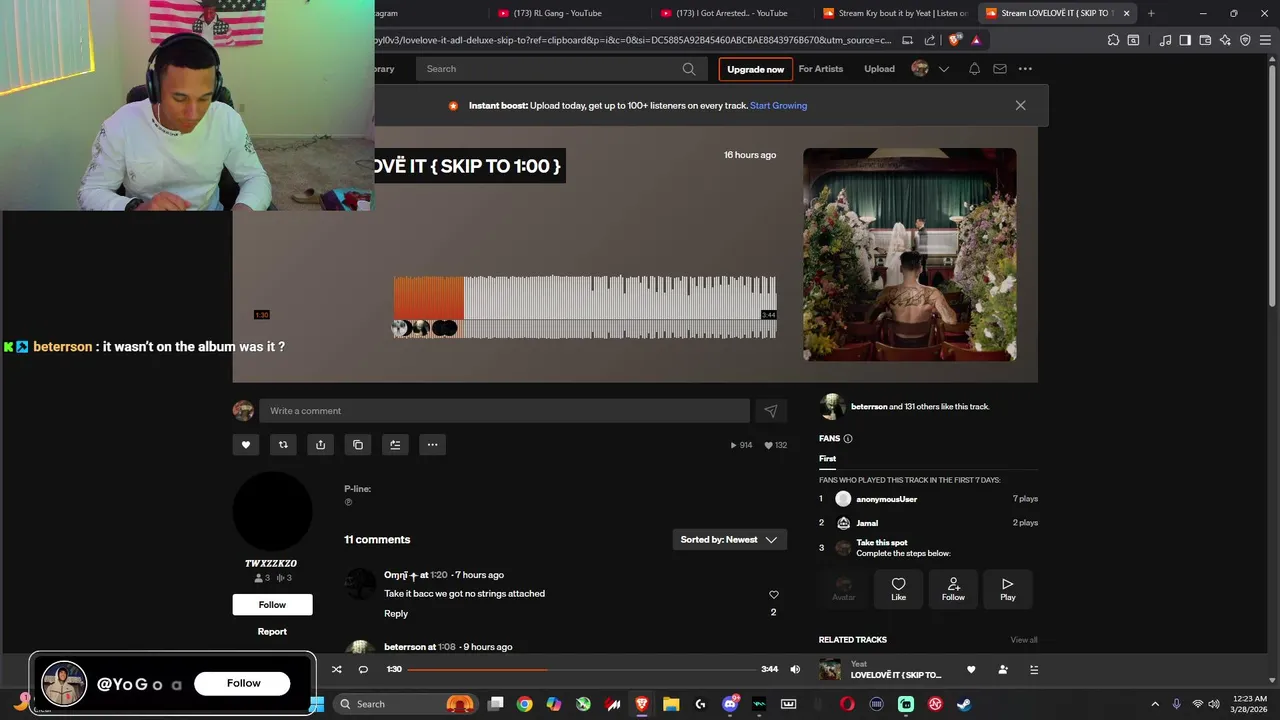This screenshot has height=720, width=1280.
Task: Open the For Artists menu item
Action: pyautogui.click(x=820, y=69)
